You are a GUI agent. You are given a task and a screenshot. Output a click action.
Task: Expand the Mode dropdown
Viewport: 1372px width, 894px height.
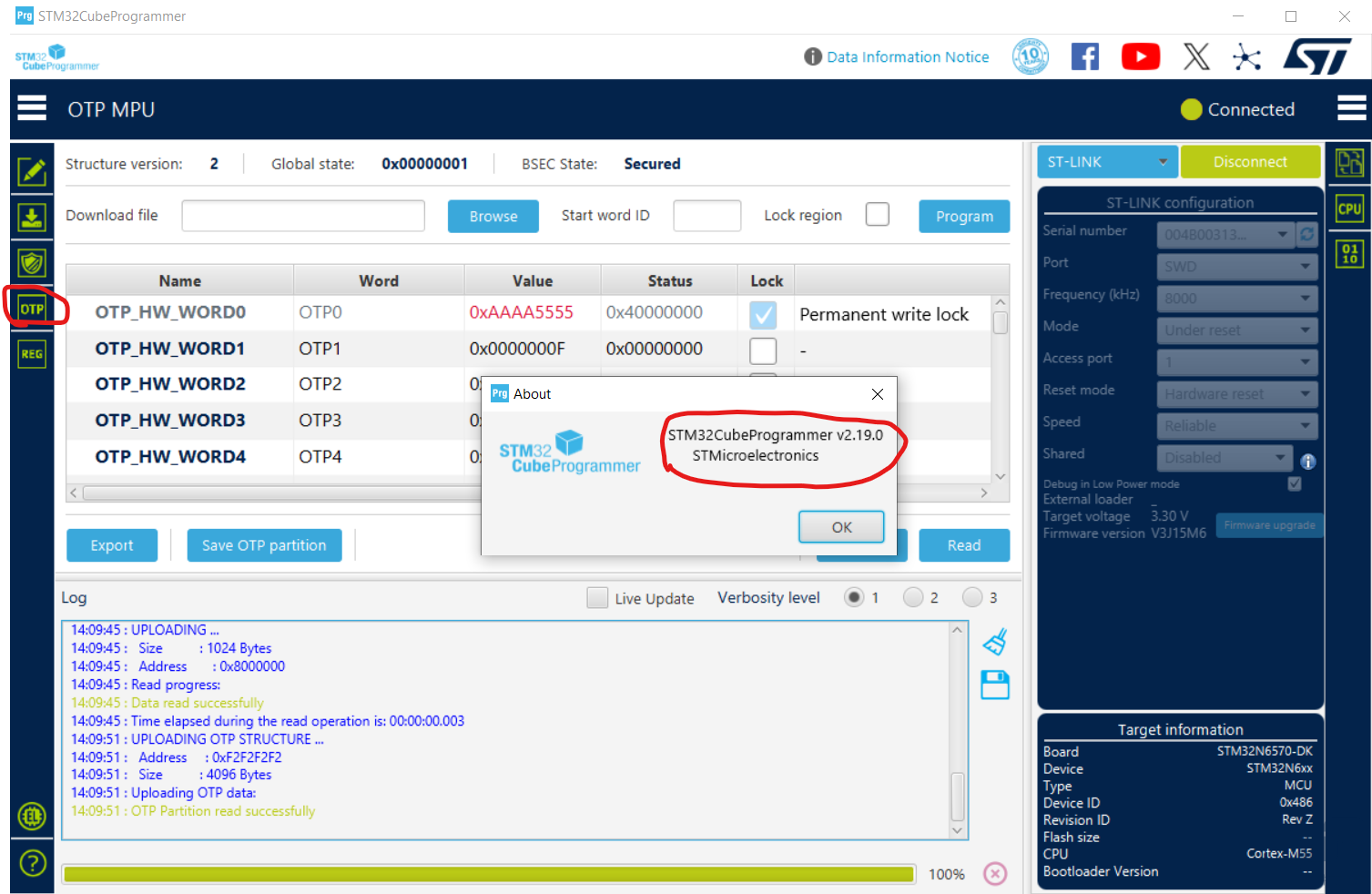click(1237, 330)
